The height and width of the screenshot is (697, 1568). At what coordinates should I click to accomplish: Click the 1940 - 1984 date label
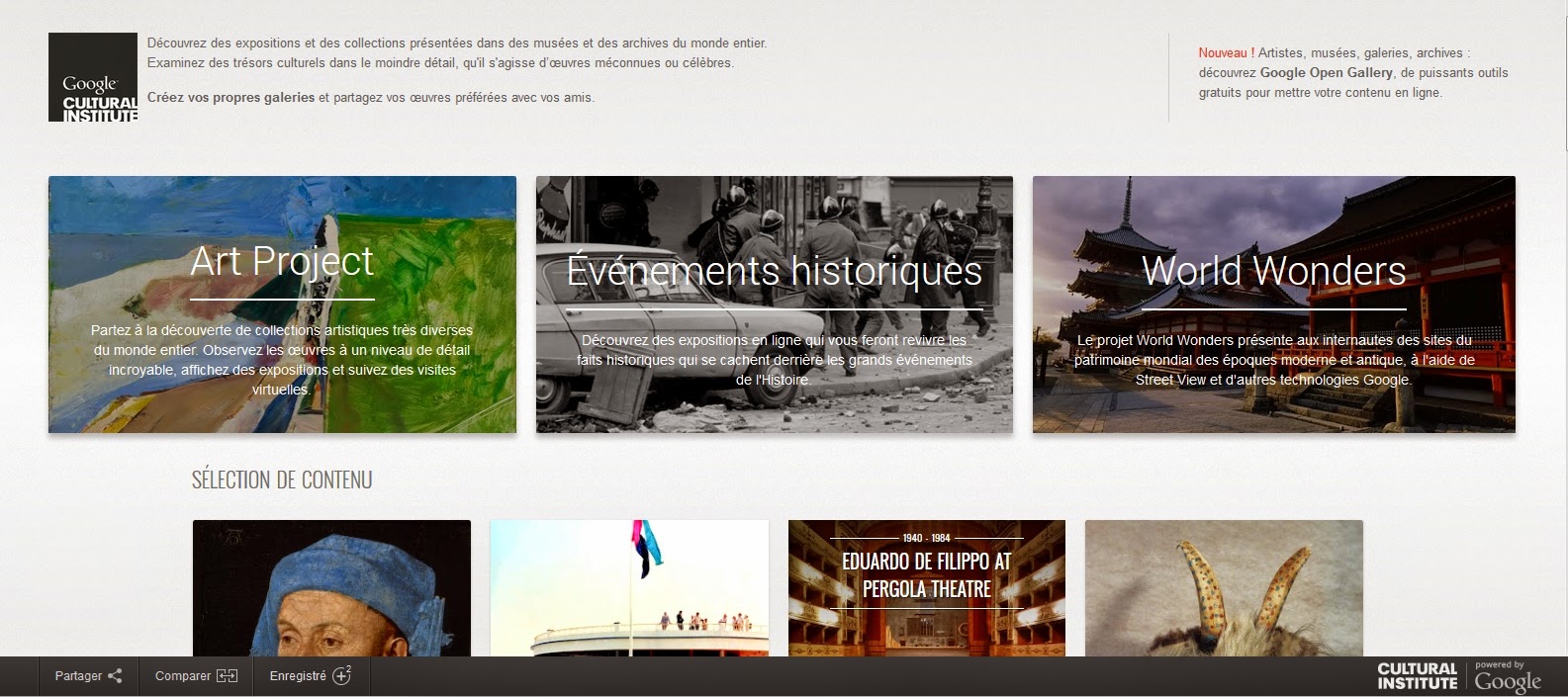(927, 538)
